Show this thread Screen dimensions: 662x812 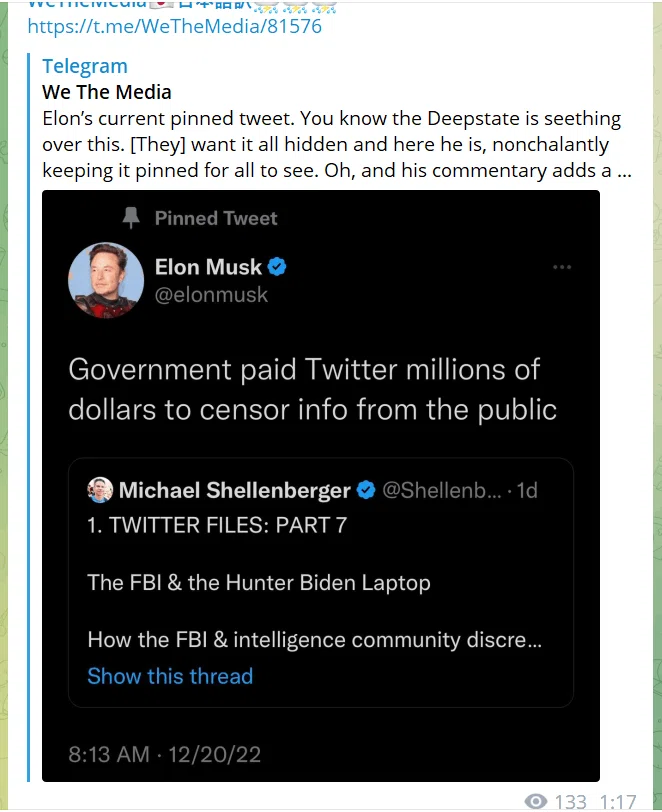pyautogui.click(x=170, y=676)
